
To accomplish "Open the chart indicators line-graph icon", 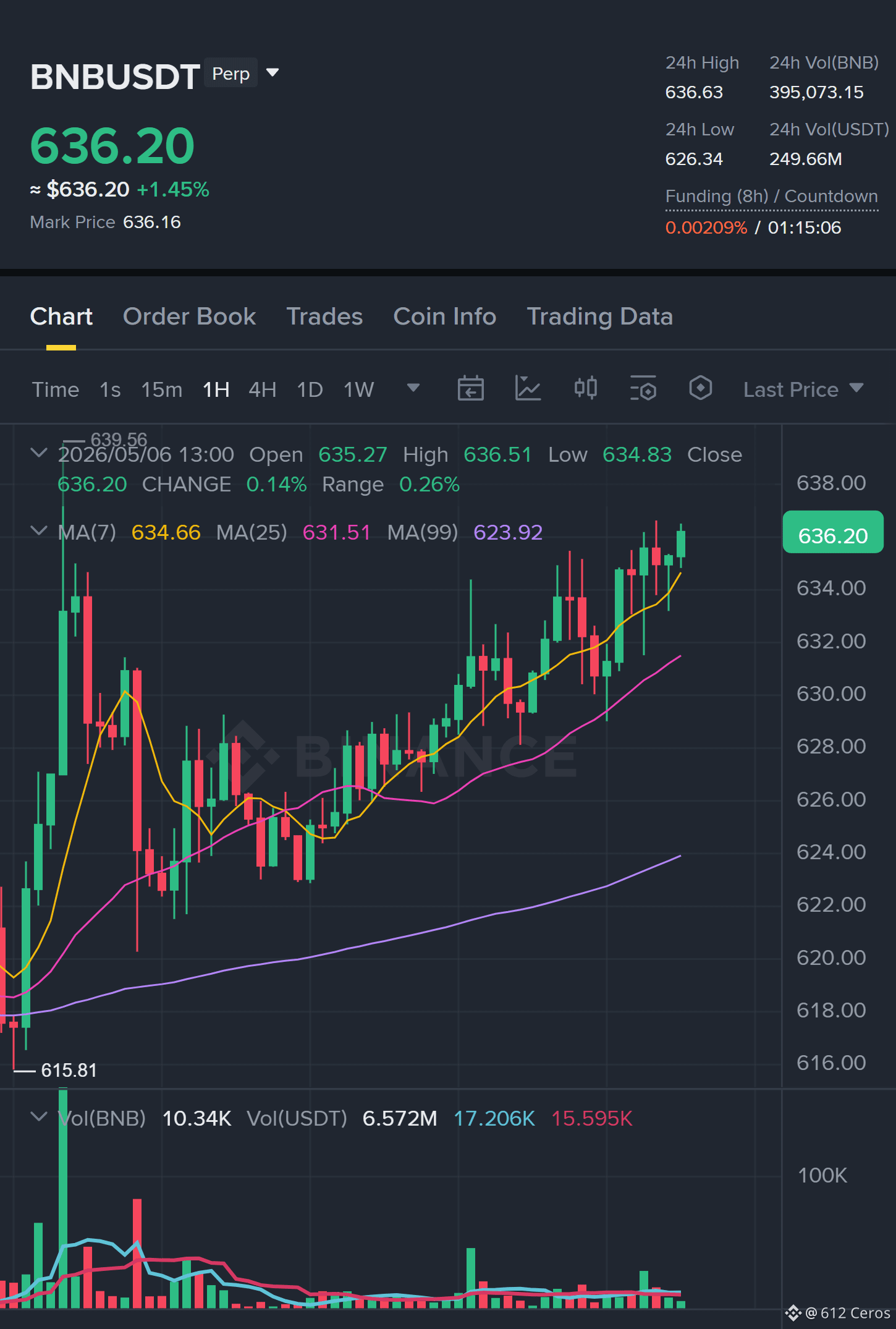I will tap(528, 389).
